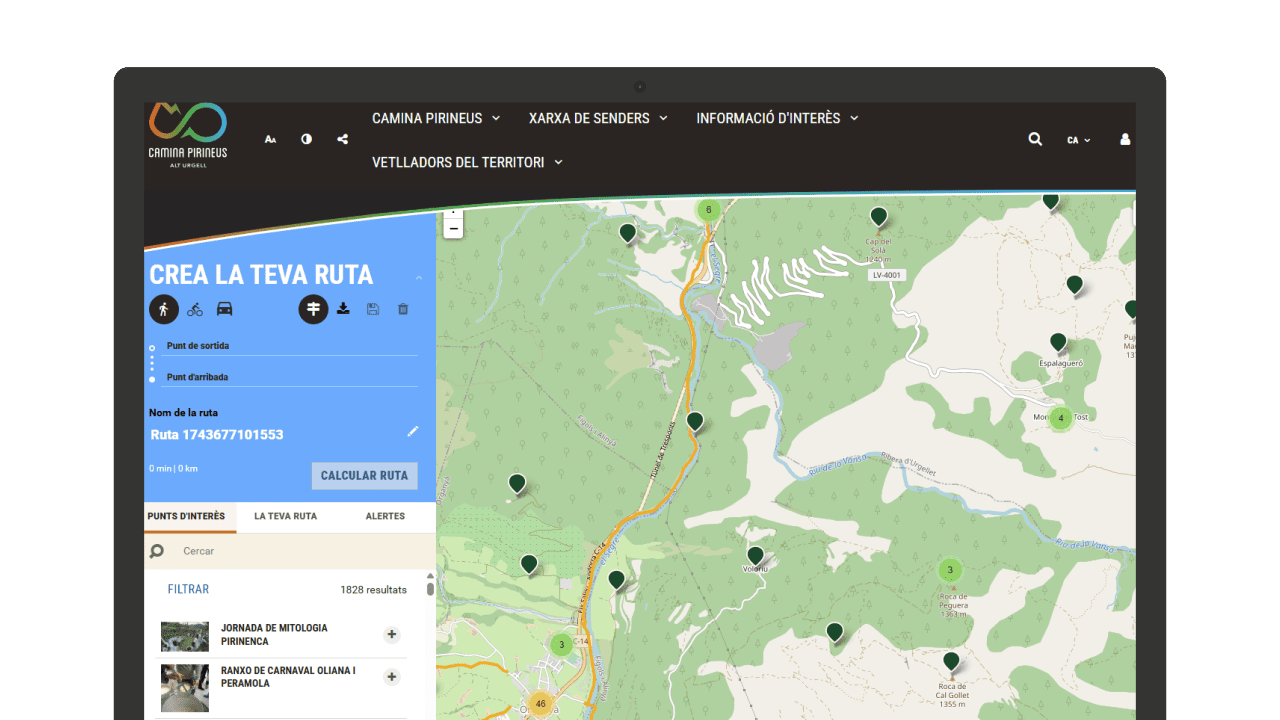Screen dimensions: 1280x720
Task: Click the delete route trash icon
Action: click(403, 309)
